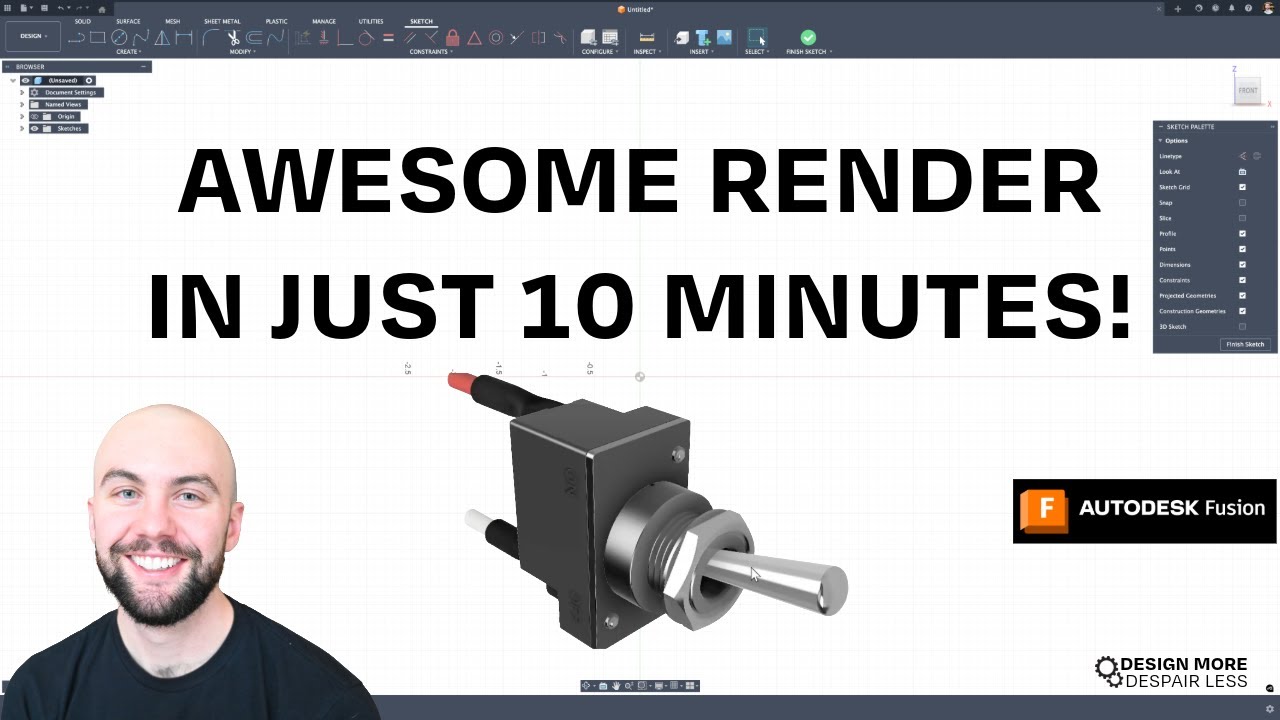Screen dimensions: 1280x720
Task: Open the Design workspace dropdown
Action: (34, 36)
